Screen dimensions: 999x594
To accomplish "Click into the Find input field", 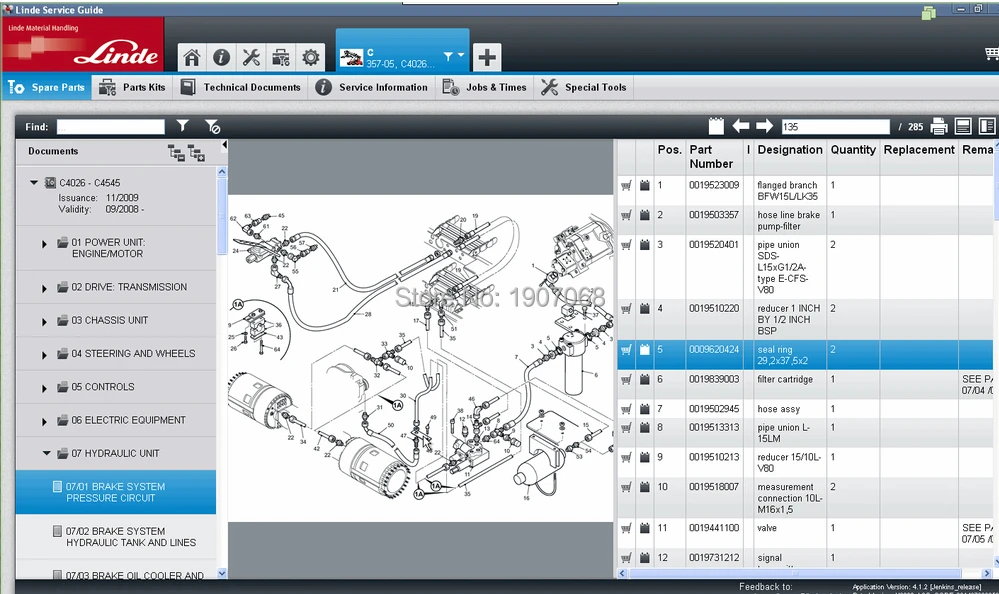I will pyautogui.click(x=111, y=127).
